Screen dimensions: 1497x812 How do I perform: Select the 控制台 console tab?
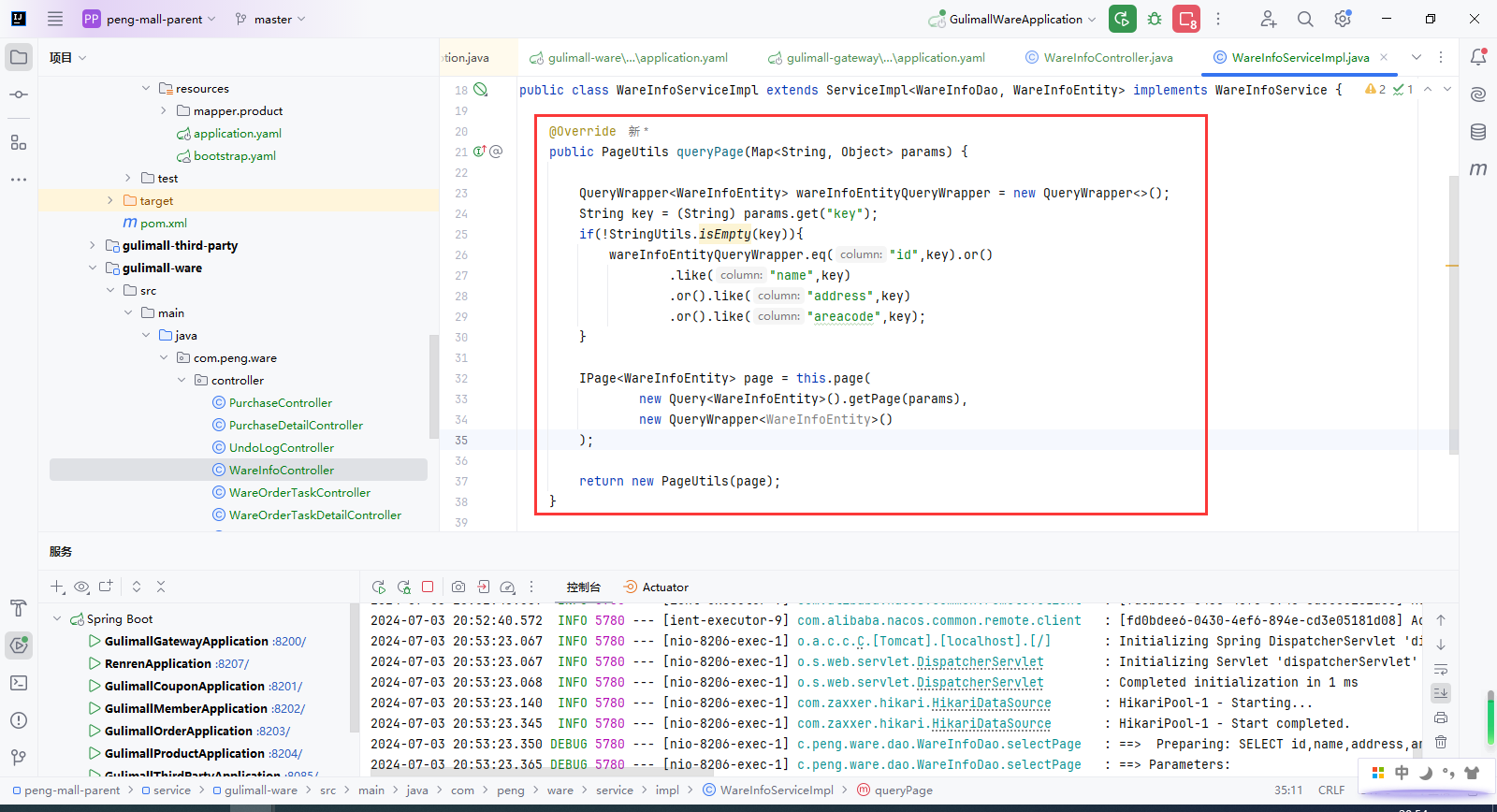coord(583,587)
